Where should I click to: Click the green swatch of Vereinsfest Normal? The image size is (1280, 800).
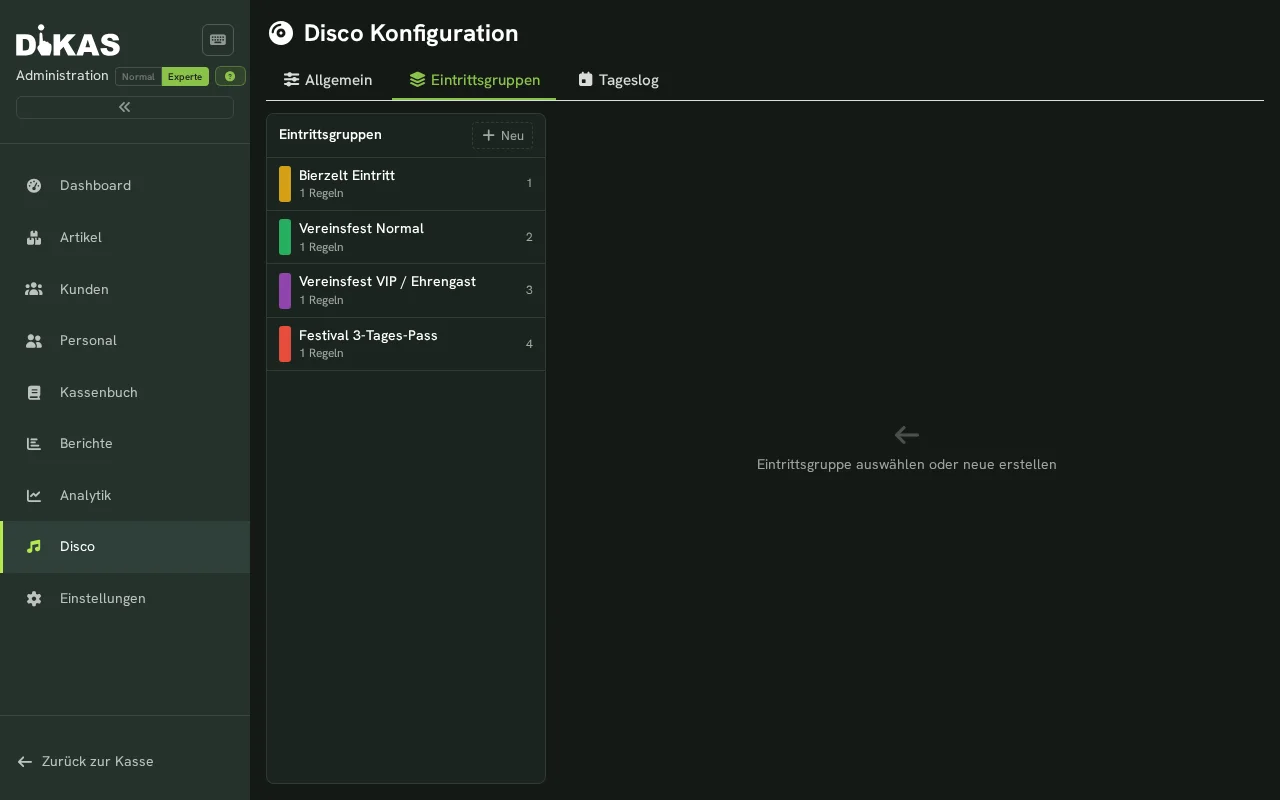pos(285,237)
